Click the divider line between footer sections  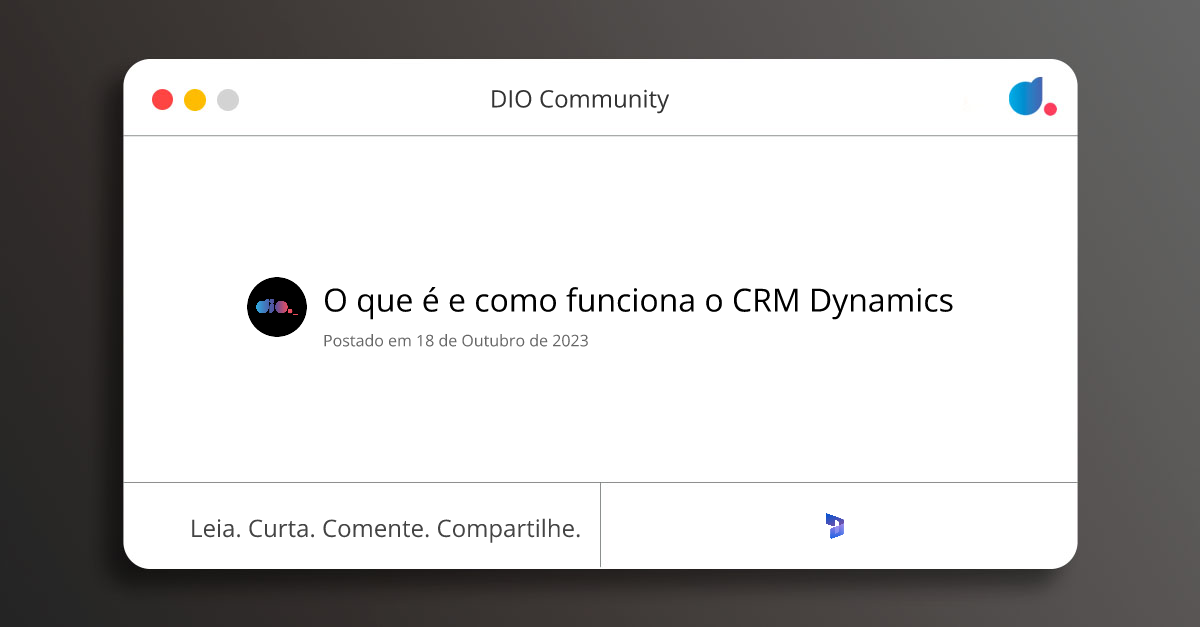click(x=600, y=525)
